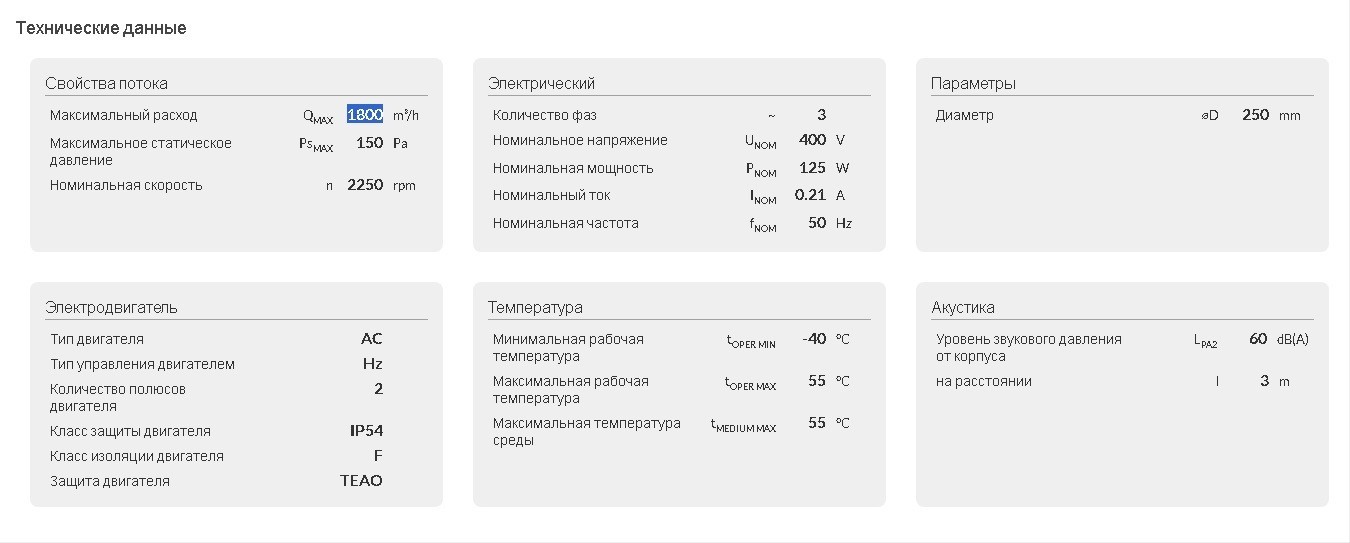The width and height of the screenshot is (1350, 543).
Task: Click the Электрический section title
Action: tap(541, 83)
